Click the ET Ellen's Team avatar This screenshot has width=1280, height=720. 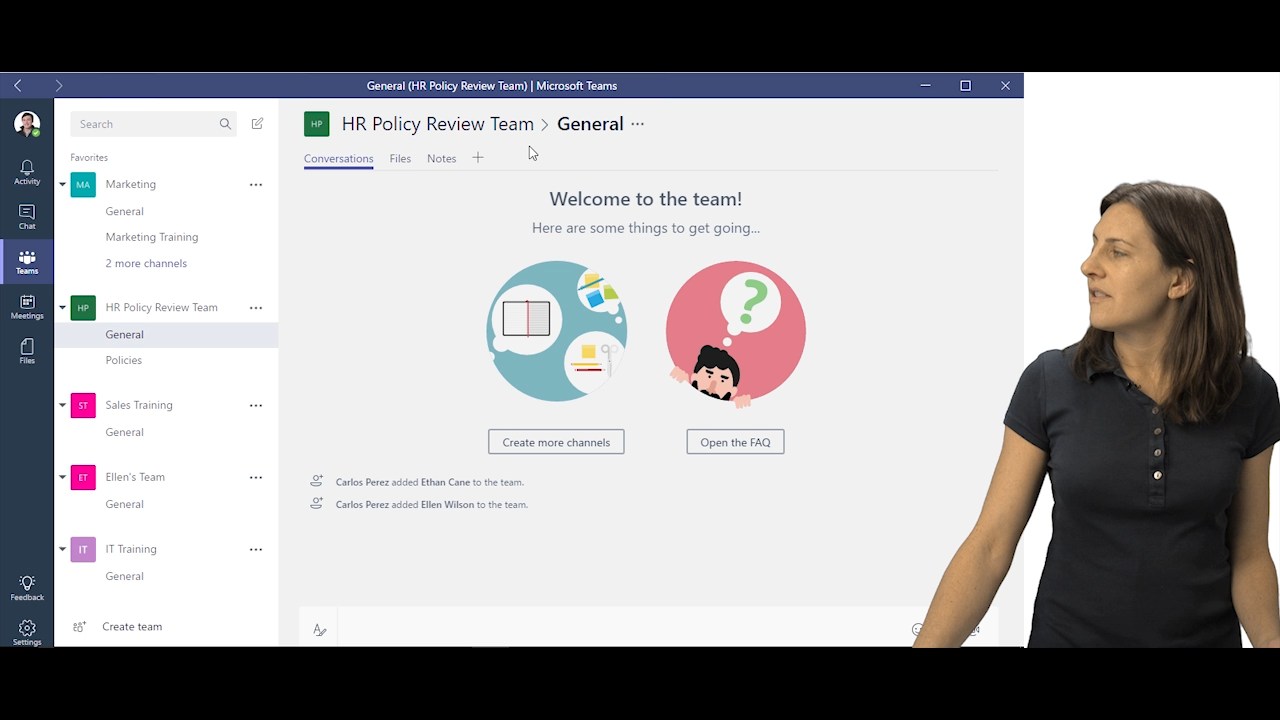[83, 477]
